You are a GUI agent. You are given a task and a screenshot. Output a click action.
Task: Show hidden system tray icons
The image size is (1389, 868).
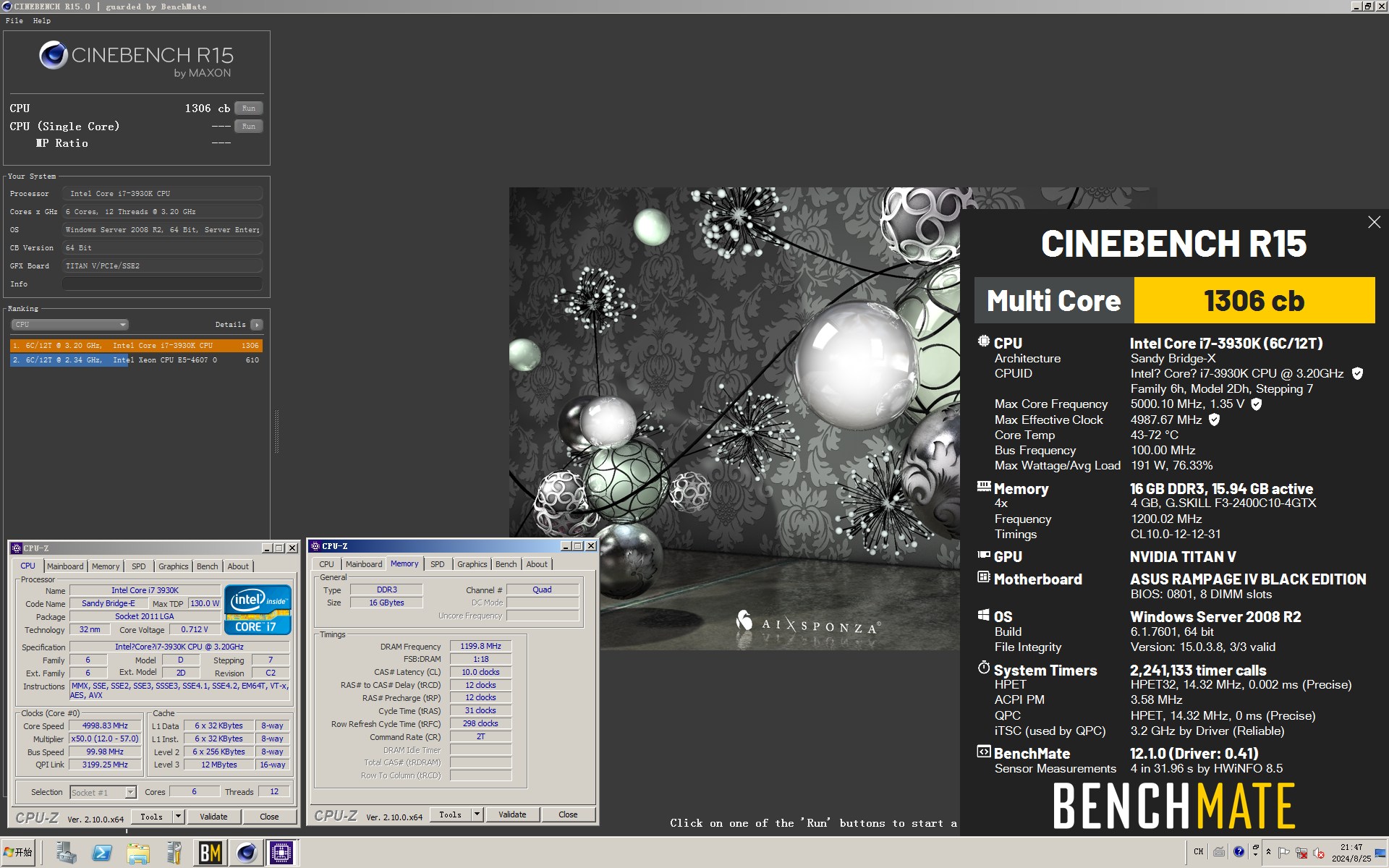(1268, 852)
